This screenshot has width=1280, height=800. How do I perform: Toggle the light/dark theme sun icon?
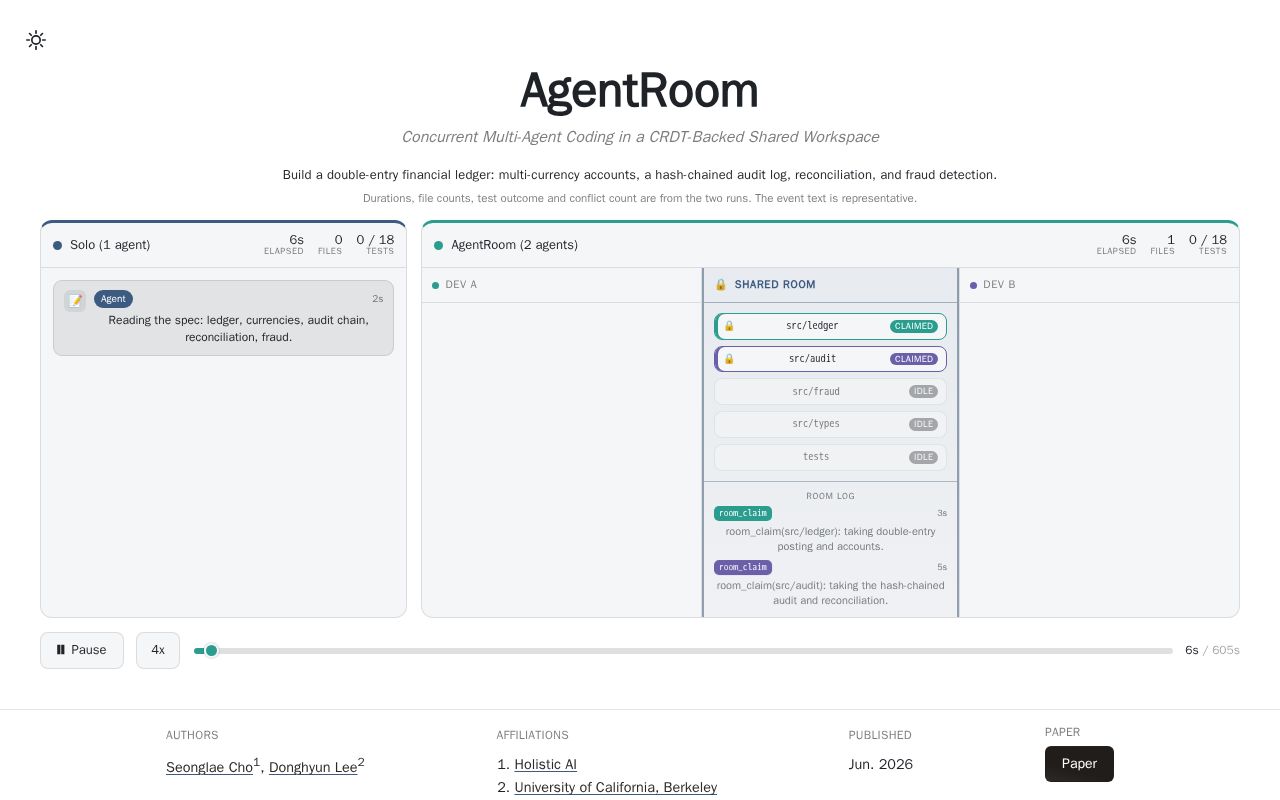pyautogui.click(x=36, y=40)
